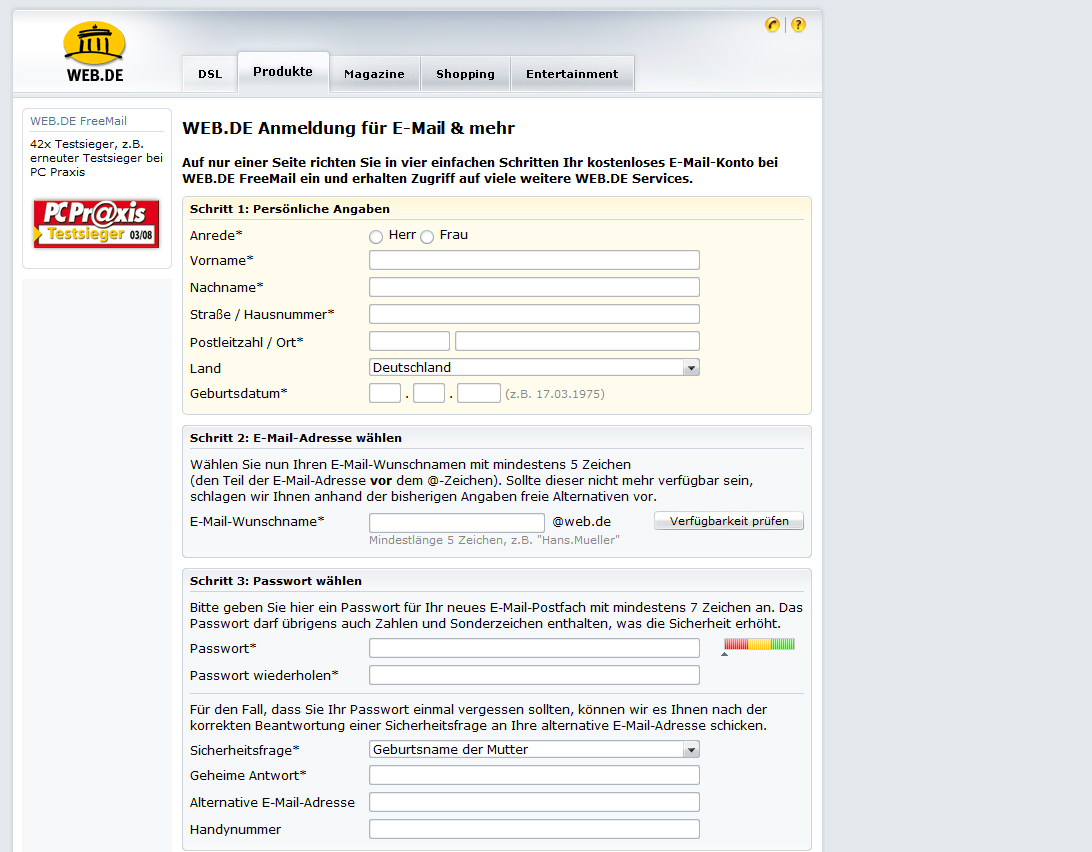Screen dimensions: 1092x852
Task: Click the WEB.DE logo
Action: [x=95, y=52]
